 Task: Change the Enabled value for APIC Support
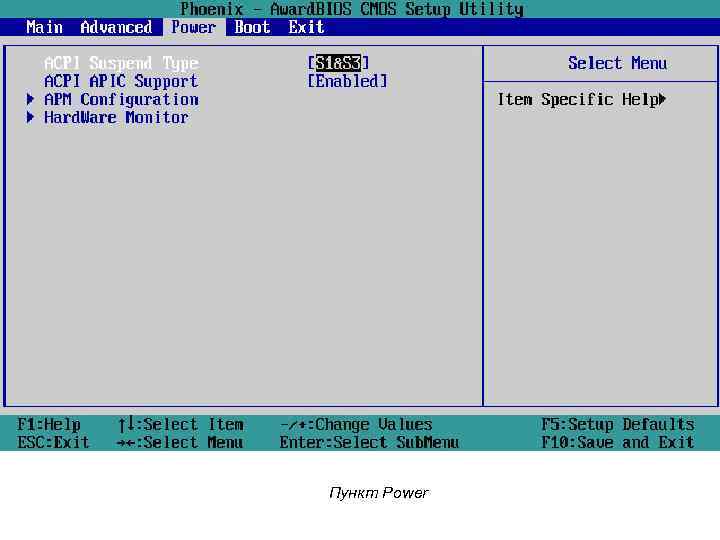pyautogui.click(x=348, y=81)
